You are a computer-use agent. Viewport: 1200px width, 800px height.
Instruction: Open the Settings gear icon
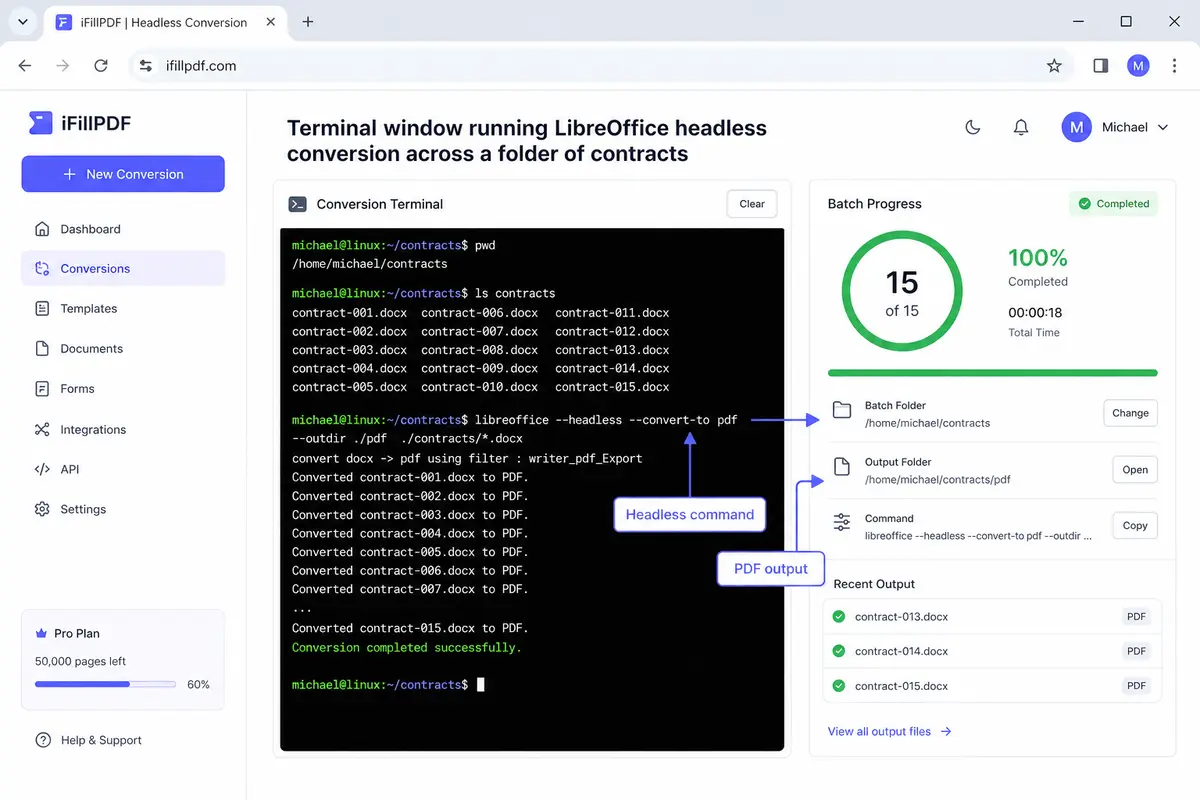42,509
